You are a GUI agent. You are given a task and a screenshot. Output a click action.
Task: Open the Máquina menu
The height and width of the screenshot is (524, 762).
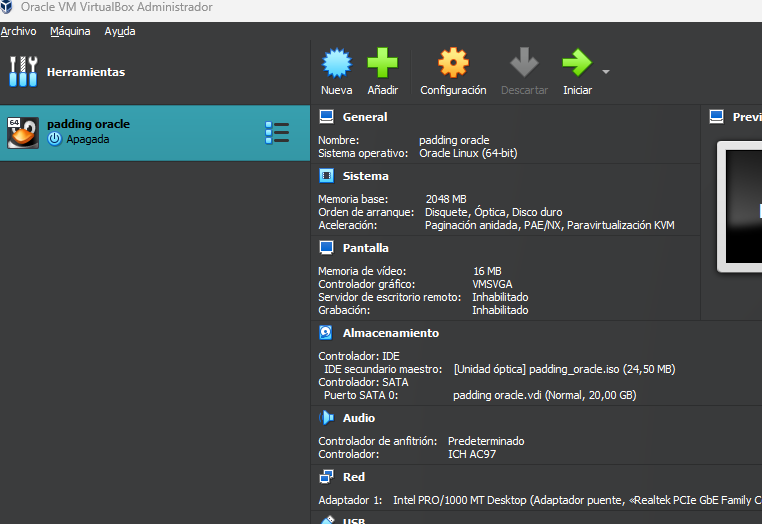coord(70,31)
